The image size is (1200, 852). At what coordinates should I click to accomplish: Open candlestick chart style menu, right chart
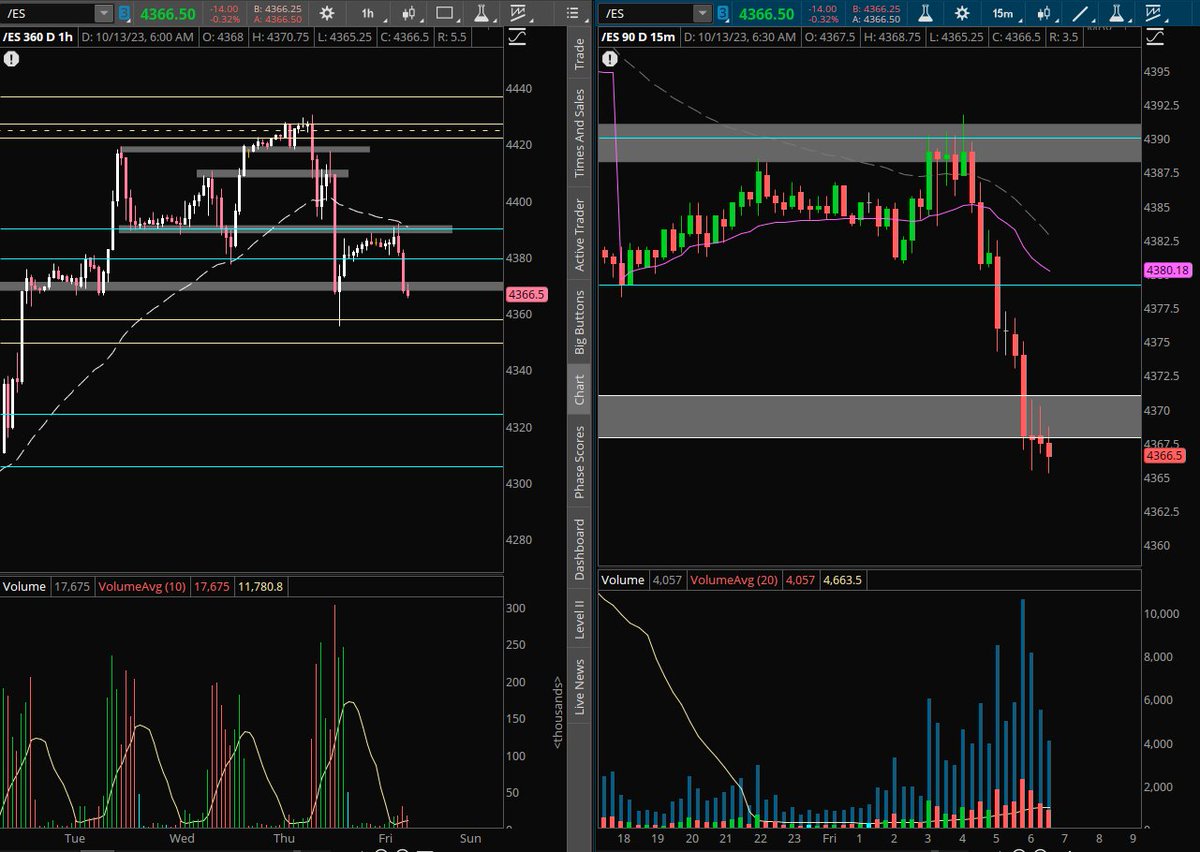[x=1044, y=13]
